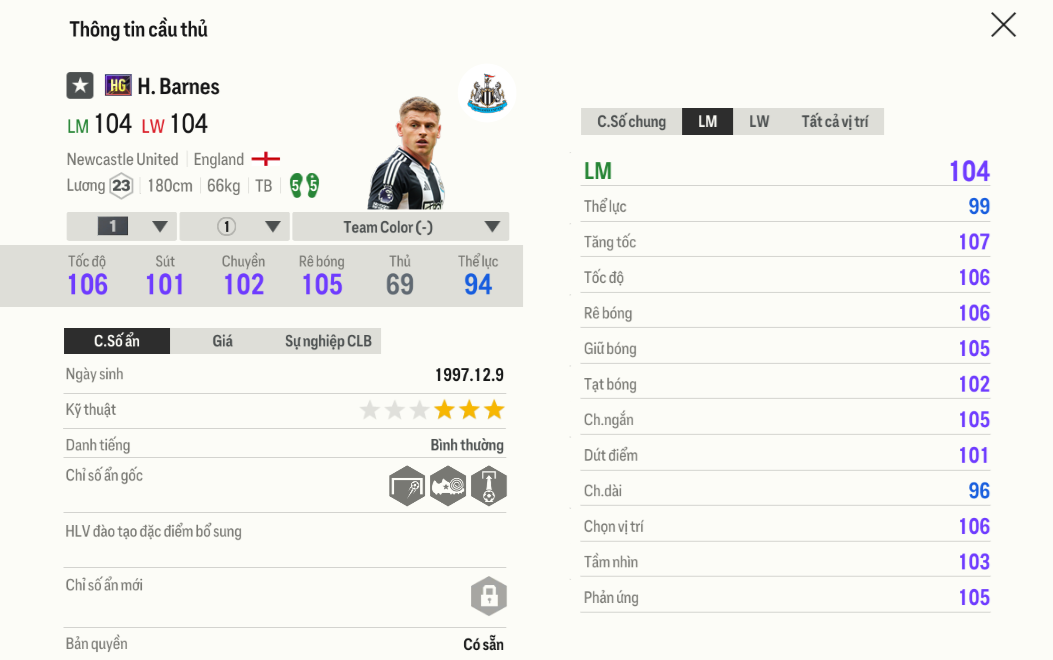This screenshot has width=1053, height=660.
Task: Show stats for the LW position
Action: coord(759,122)
